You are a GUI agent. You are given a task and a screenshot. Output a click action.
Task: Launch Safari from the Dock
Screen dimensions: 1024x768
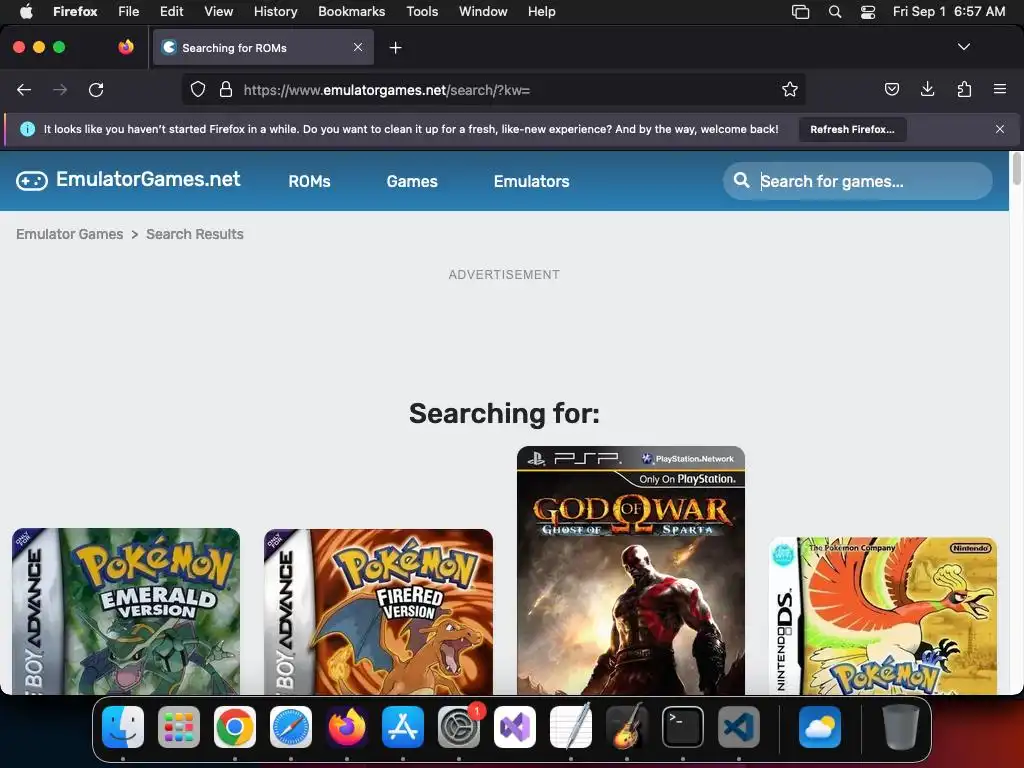click(x=291, y=727)
